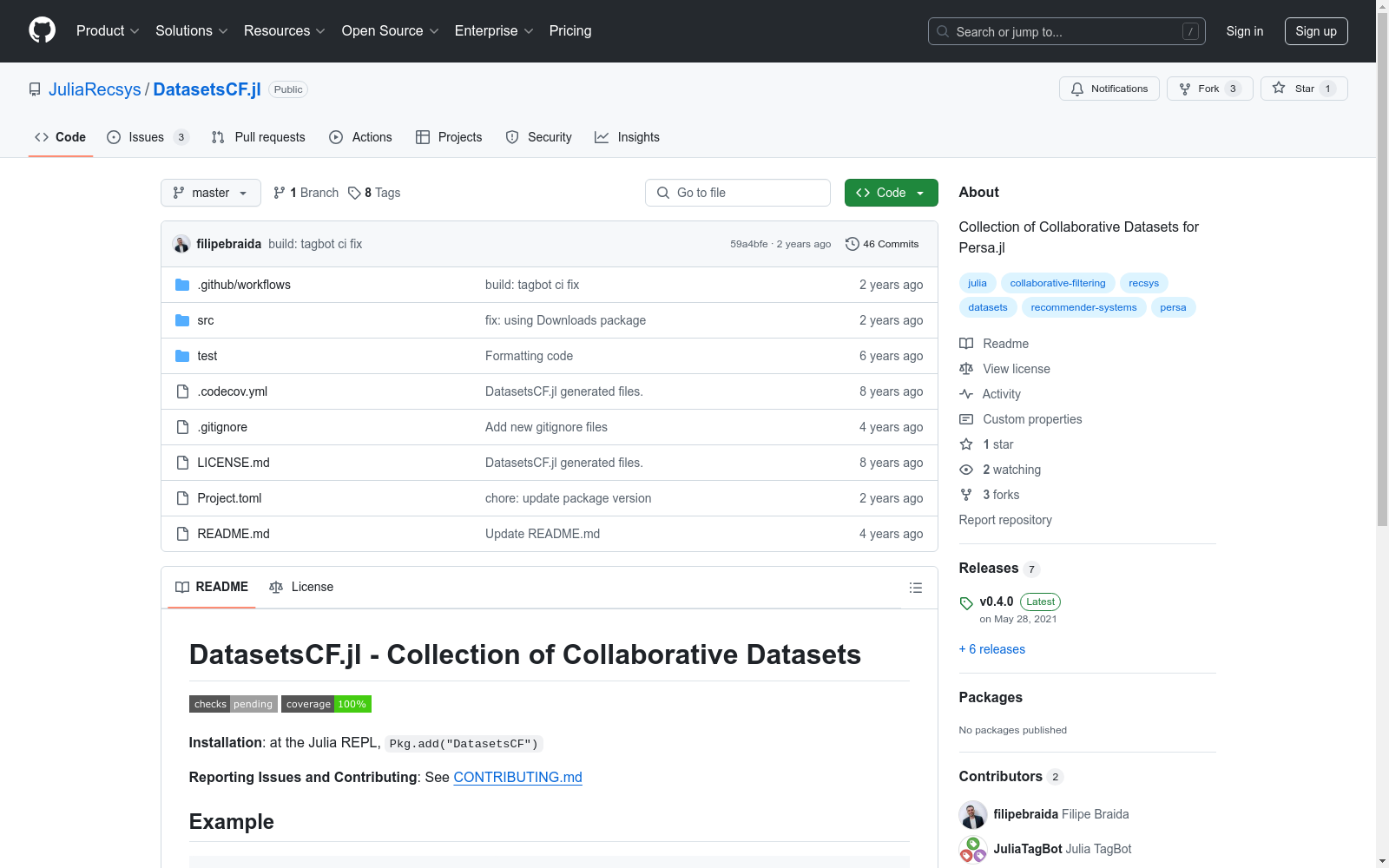This screenshot has width=1389, height=868.
Task: Click the recommender-systems topic tag
Action: [x=1083, y=307]
